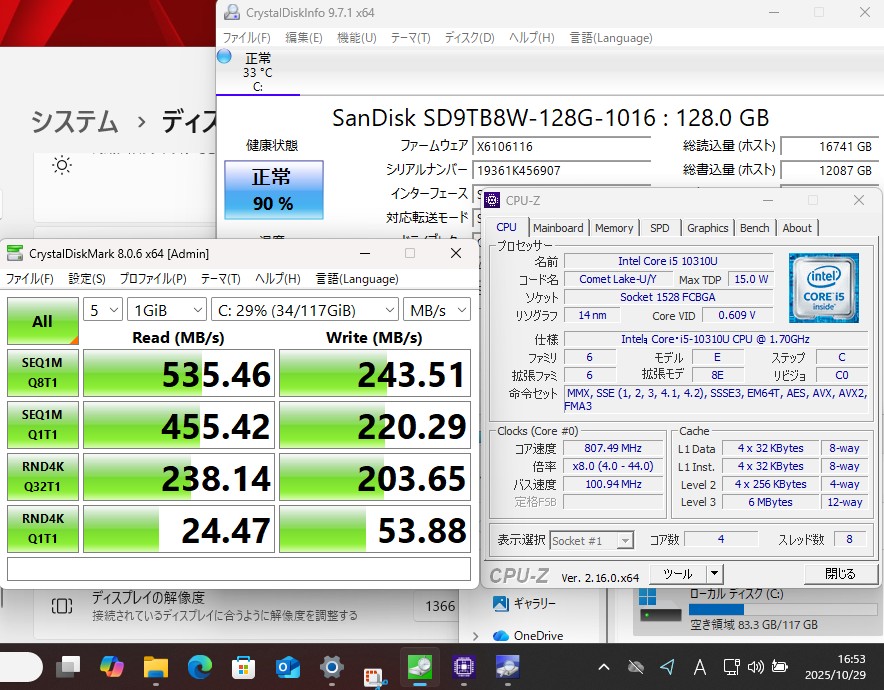Open Copilot icon in taskbar
884x690 pixels.
pos(112,667)
